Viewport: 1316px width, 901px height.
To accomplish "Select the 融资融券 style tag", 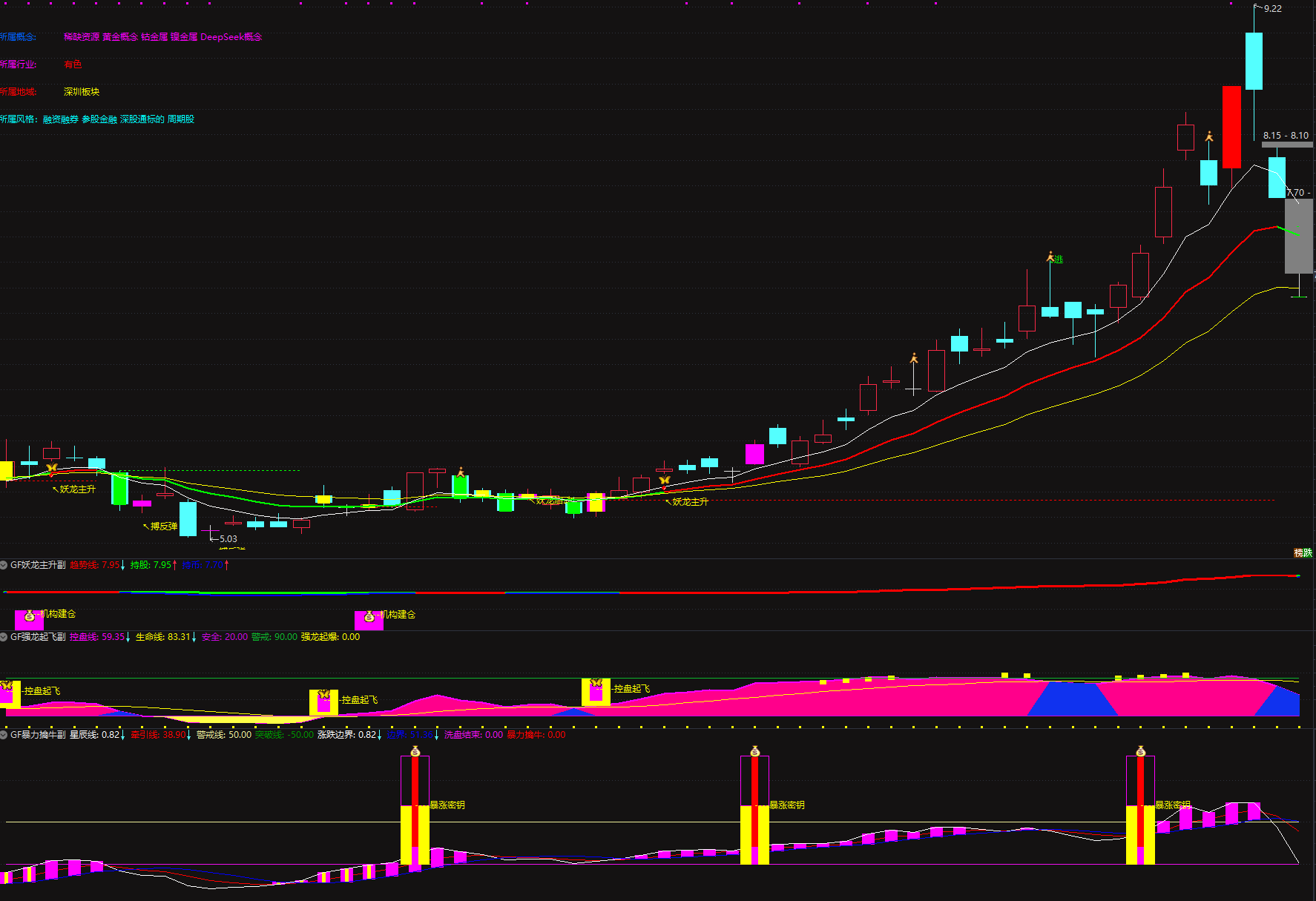I will coord(60,119).
